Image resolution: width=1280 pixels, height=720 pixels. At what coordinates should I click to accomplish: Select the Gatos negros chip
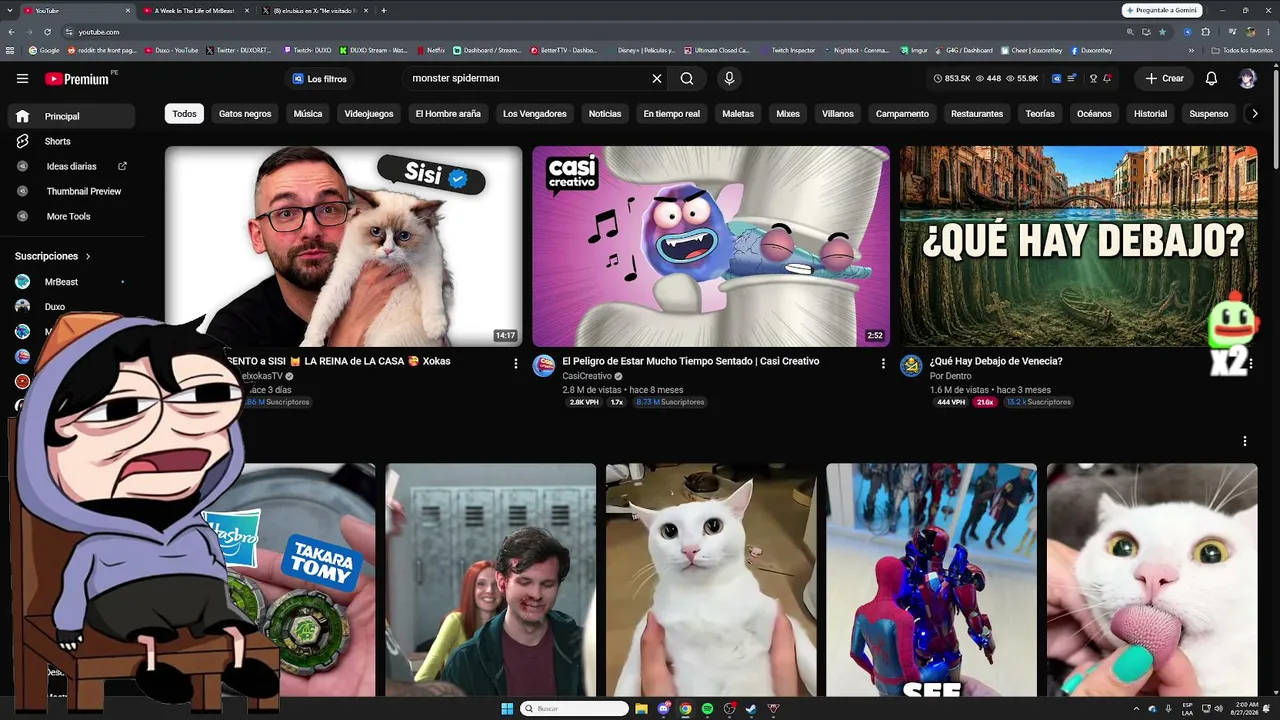click(x=245, y=114)
